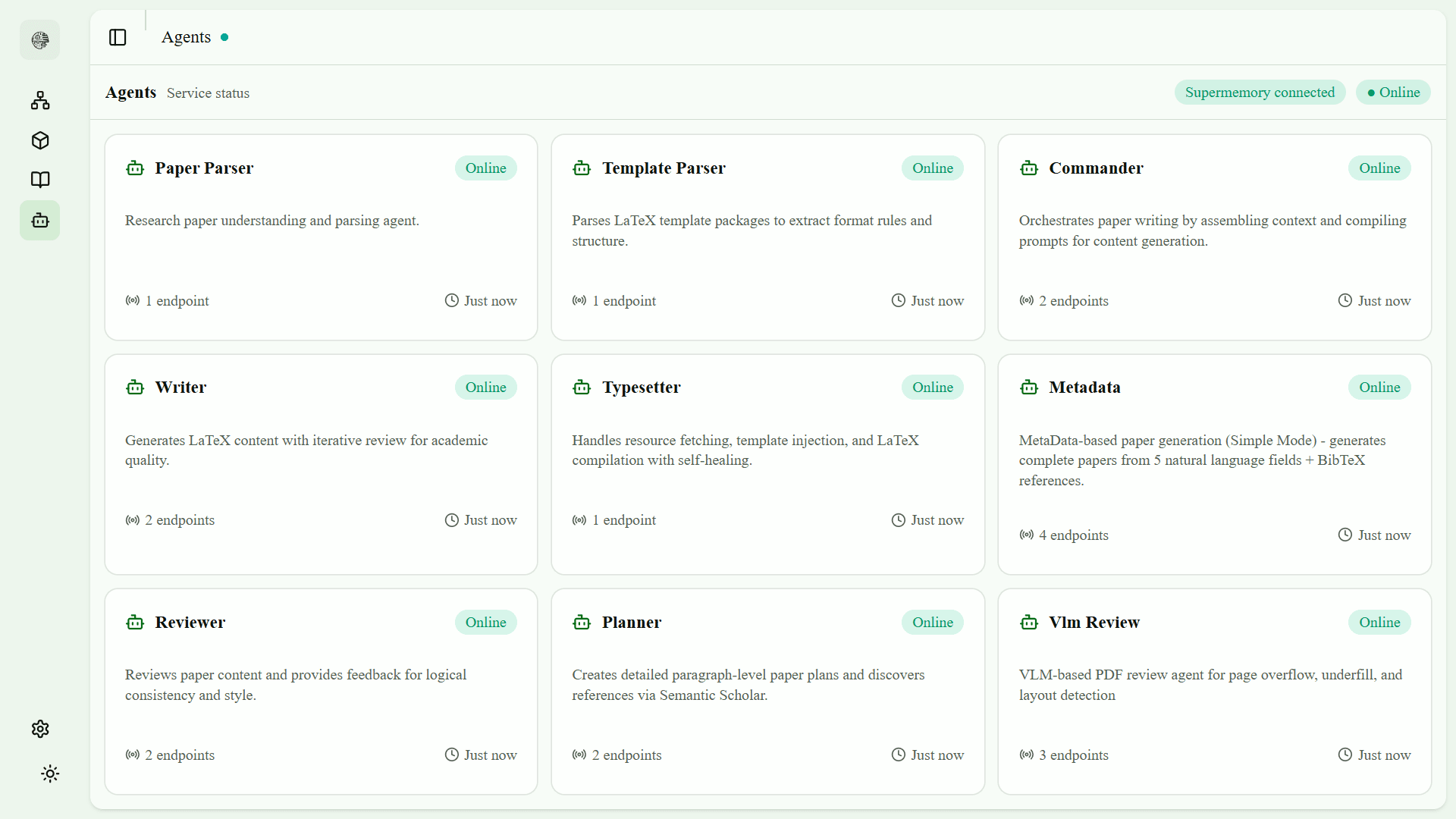
Task: Select the Agents breadcrumb title
Action: [186, 37]
